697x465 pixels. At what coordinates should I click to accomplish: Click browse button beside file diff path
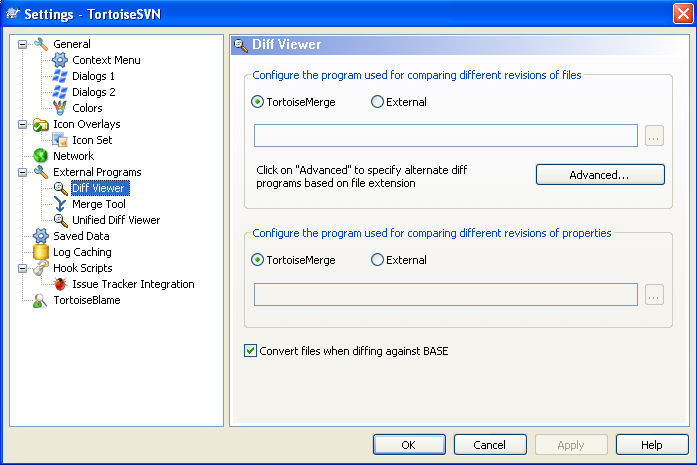point(654,136)
